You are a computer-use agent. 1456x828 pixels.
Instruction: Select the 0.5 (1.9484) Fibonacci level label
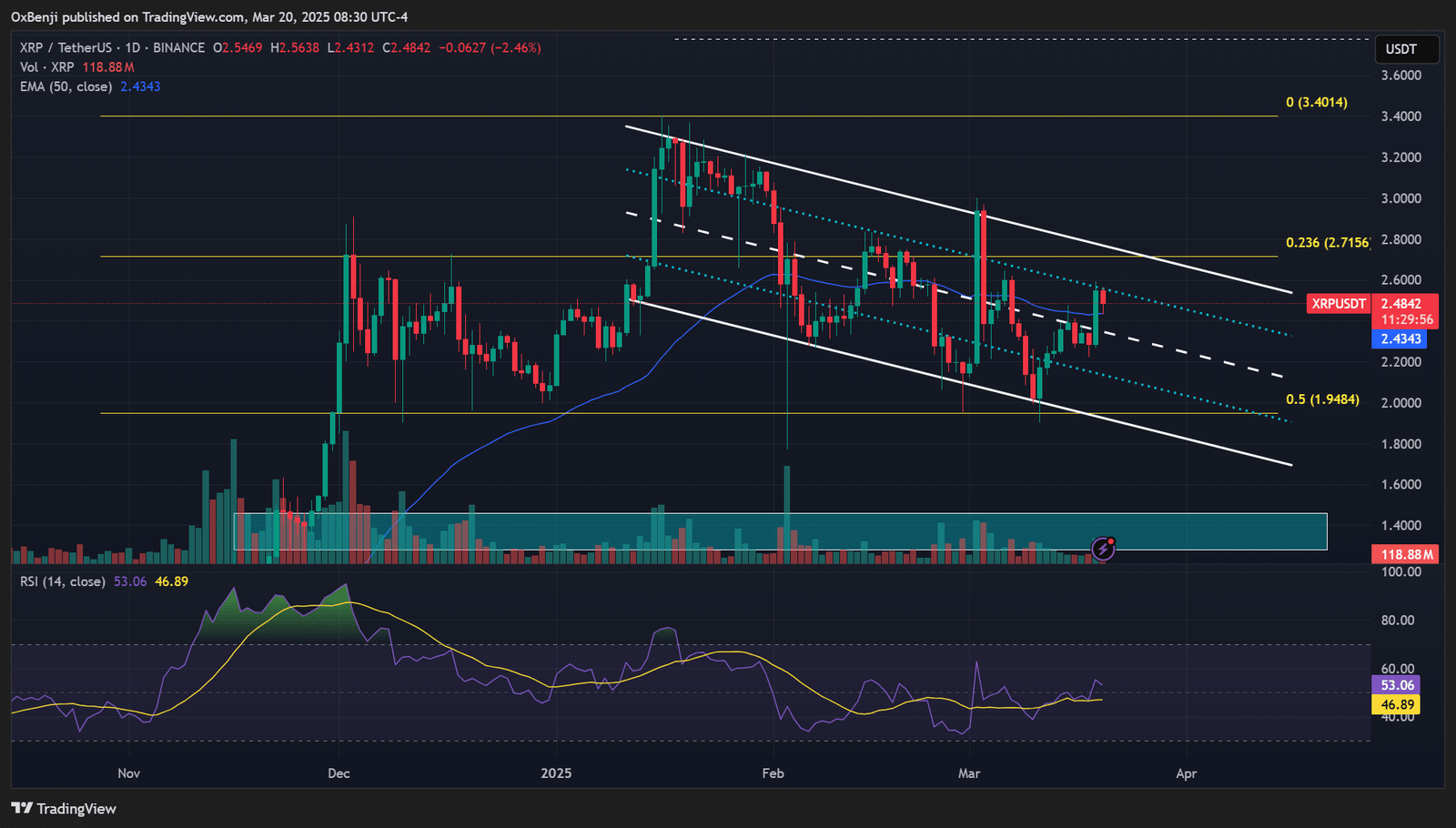[x=1322, y=399]
